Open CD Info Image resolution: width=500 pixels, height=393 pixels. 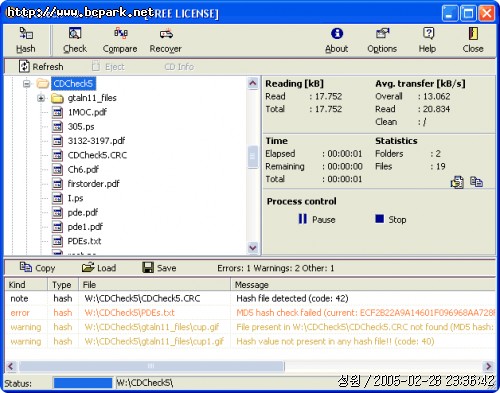click(x=179, y=67)
